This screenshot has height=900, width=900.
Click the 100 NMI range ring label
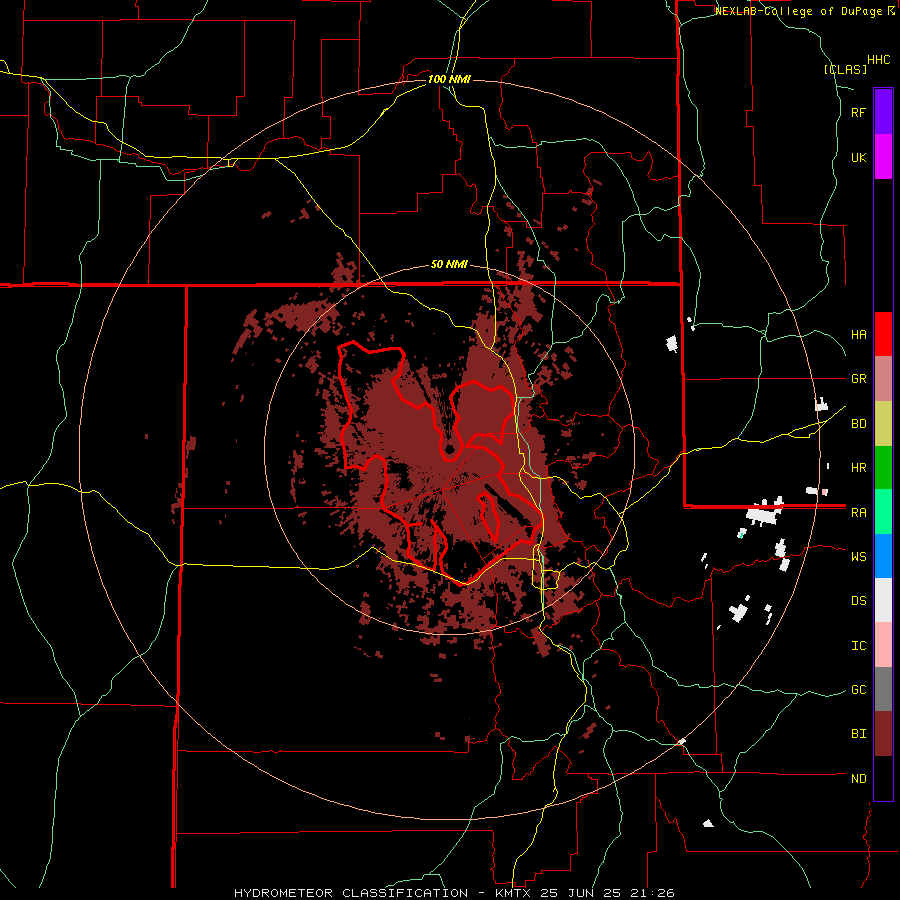pyautogui.click(x=449, y=79)
